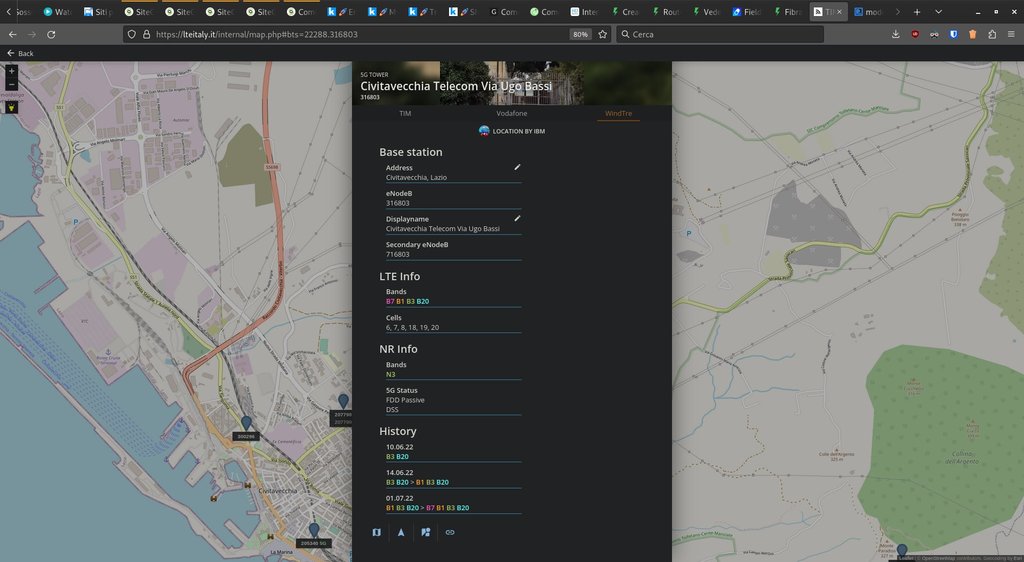Bookmark this page with the star icon
This screenshot has width=1024, height=562.
click(603, 34)
